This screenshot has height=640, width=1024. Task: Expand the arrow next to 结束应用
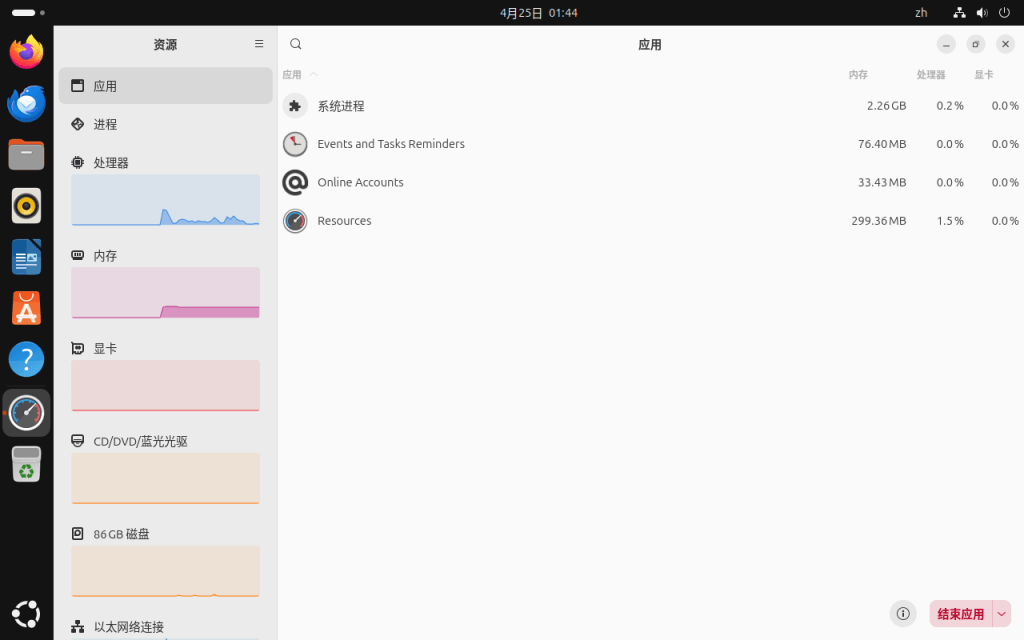pos(1002,614)
